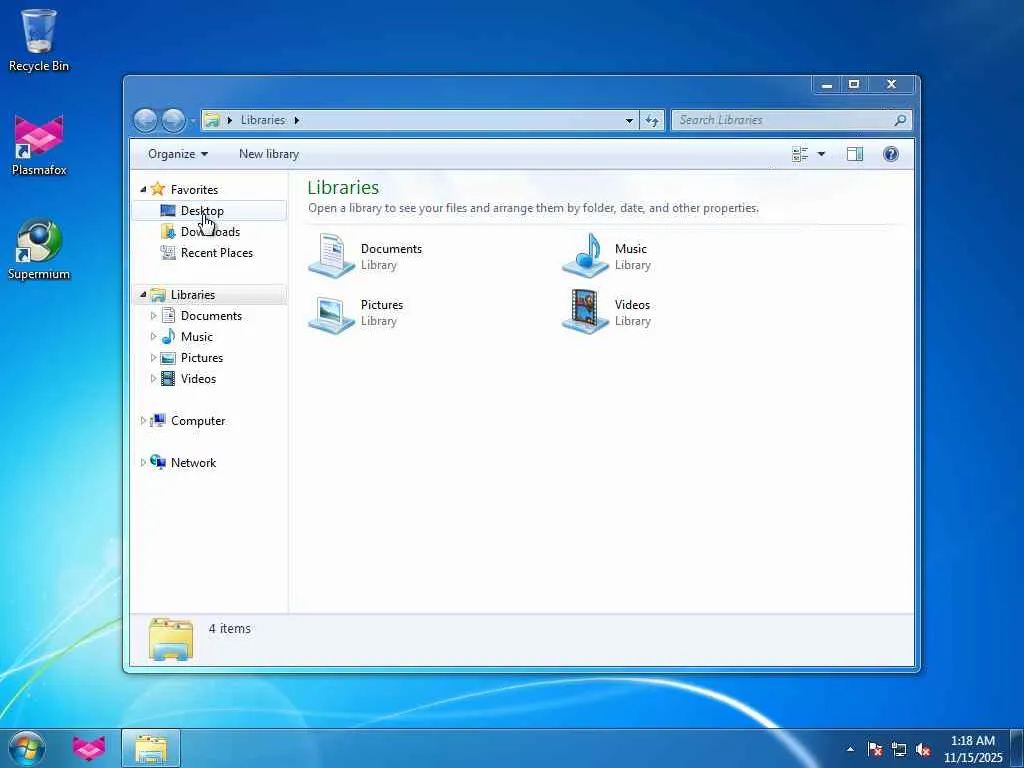Expand the Computer tree node
The width and height of the screenshot is (1024, 768).
[143, 421]
